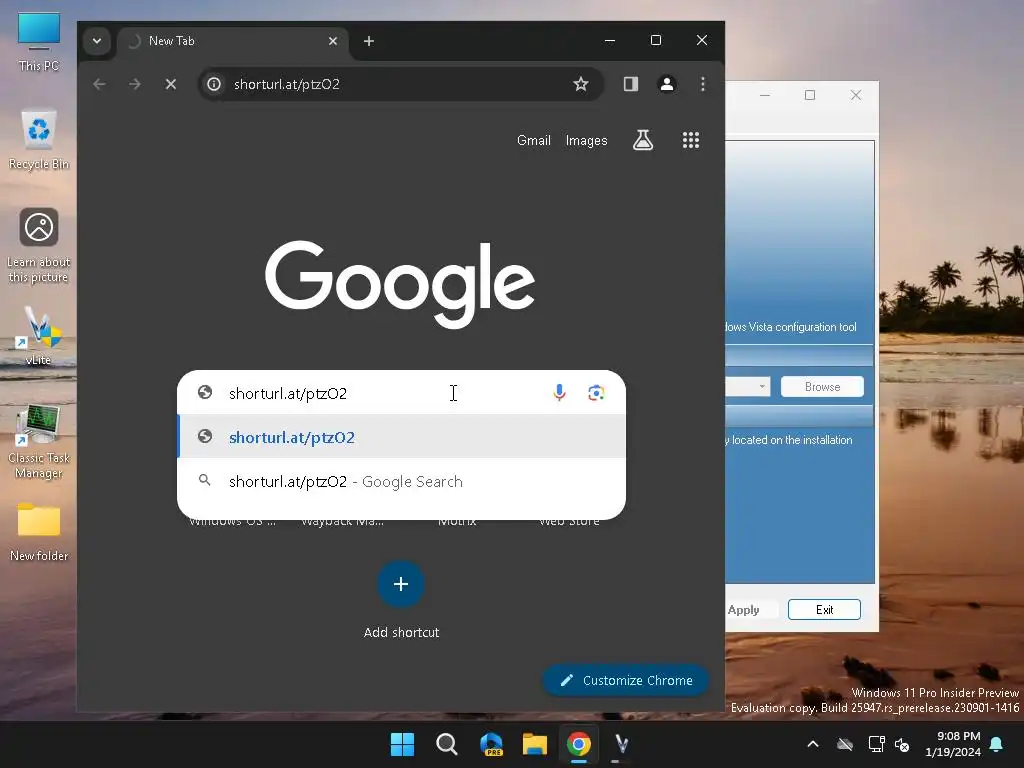Image resolution: width=1024 pixels, height=768 pixels.
Task: Open the OneDrive tray icon
Action: click(x=845, y=744)
